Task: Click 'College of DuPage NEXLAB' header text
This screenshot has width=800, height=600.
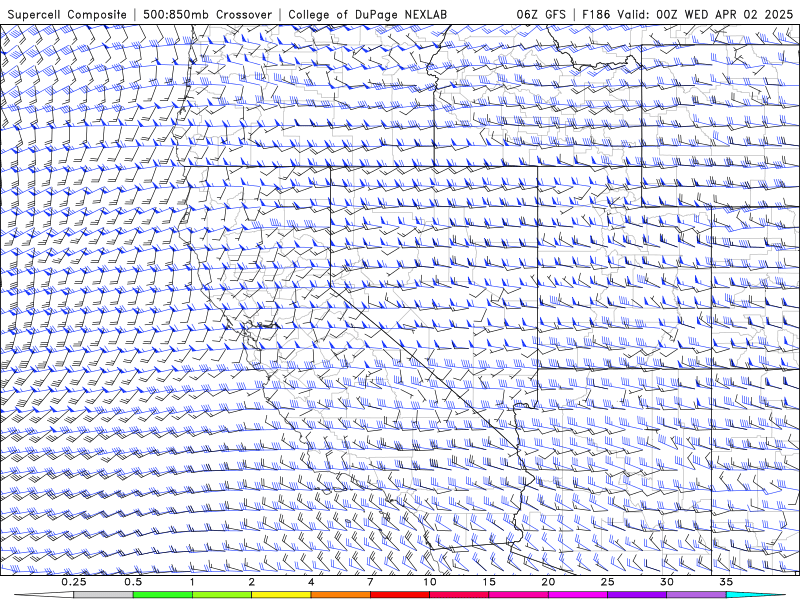Action: [x=367, y=14]
